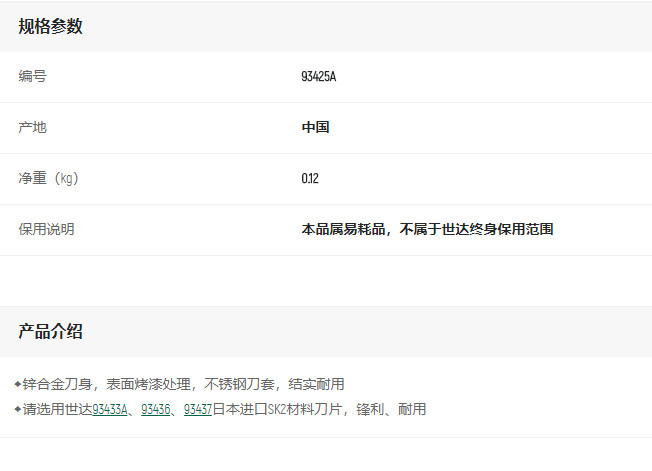Click the diamond bullet before 锌合金刀身
Image resolution: width=652 pixels, height=471 pixels.
[x=18, y=384]
